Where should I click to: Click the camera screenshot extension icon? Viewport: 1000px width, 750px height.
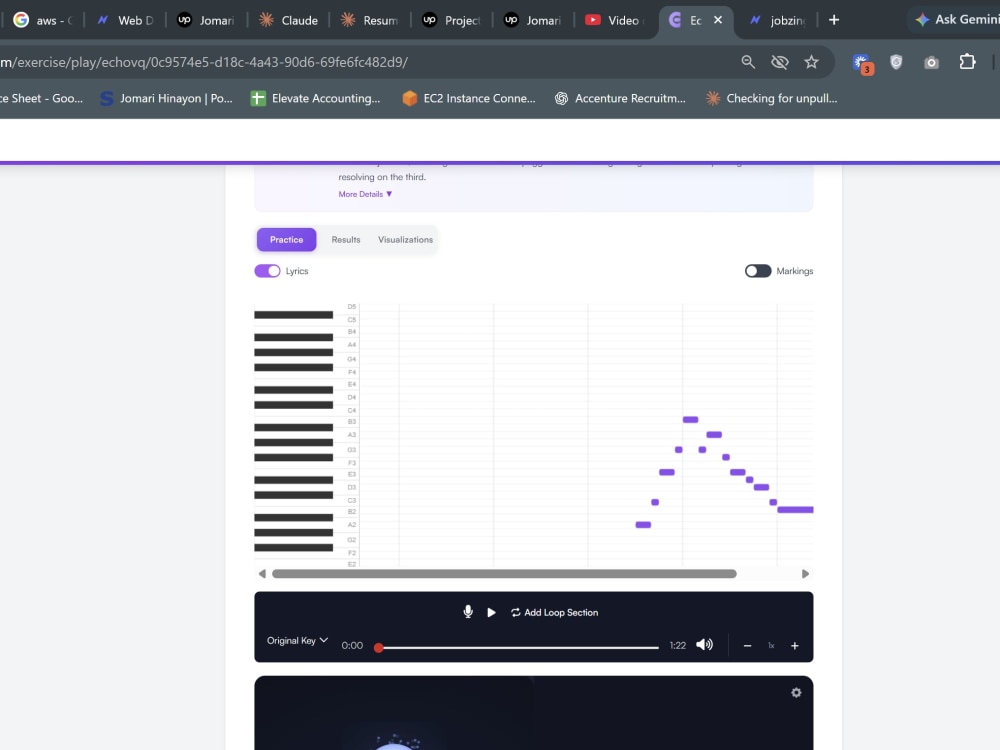(931, 62)
